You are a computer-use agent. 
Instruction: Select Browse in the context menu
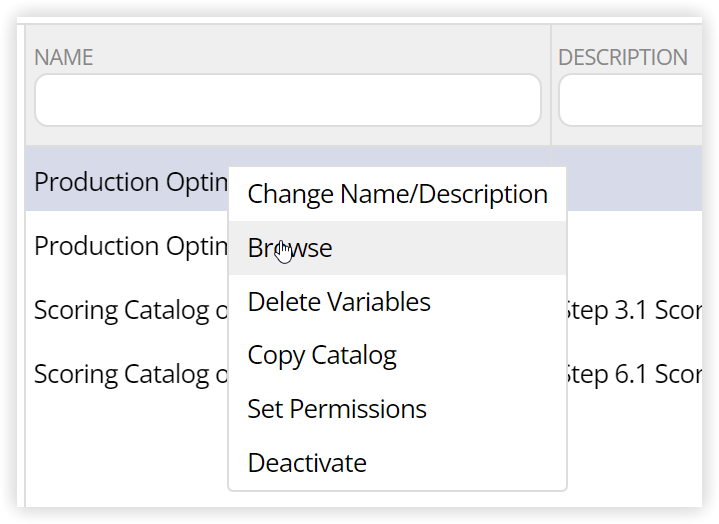[x=397, y=248]
